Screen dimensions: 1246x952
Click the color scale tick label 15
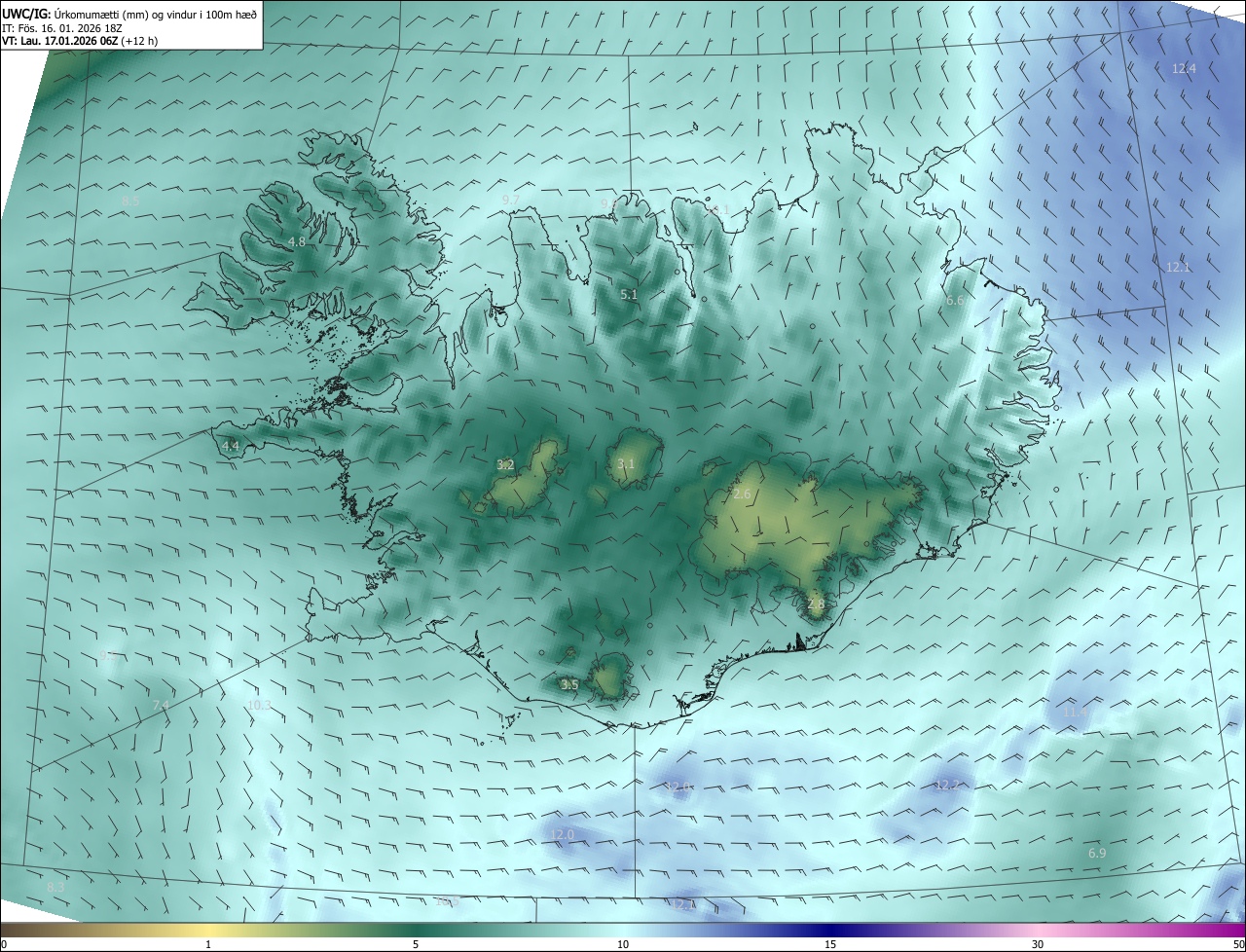[x=830, y=944]
